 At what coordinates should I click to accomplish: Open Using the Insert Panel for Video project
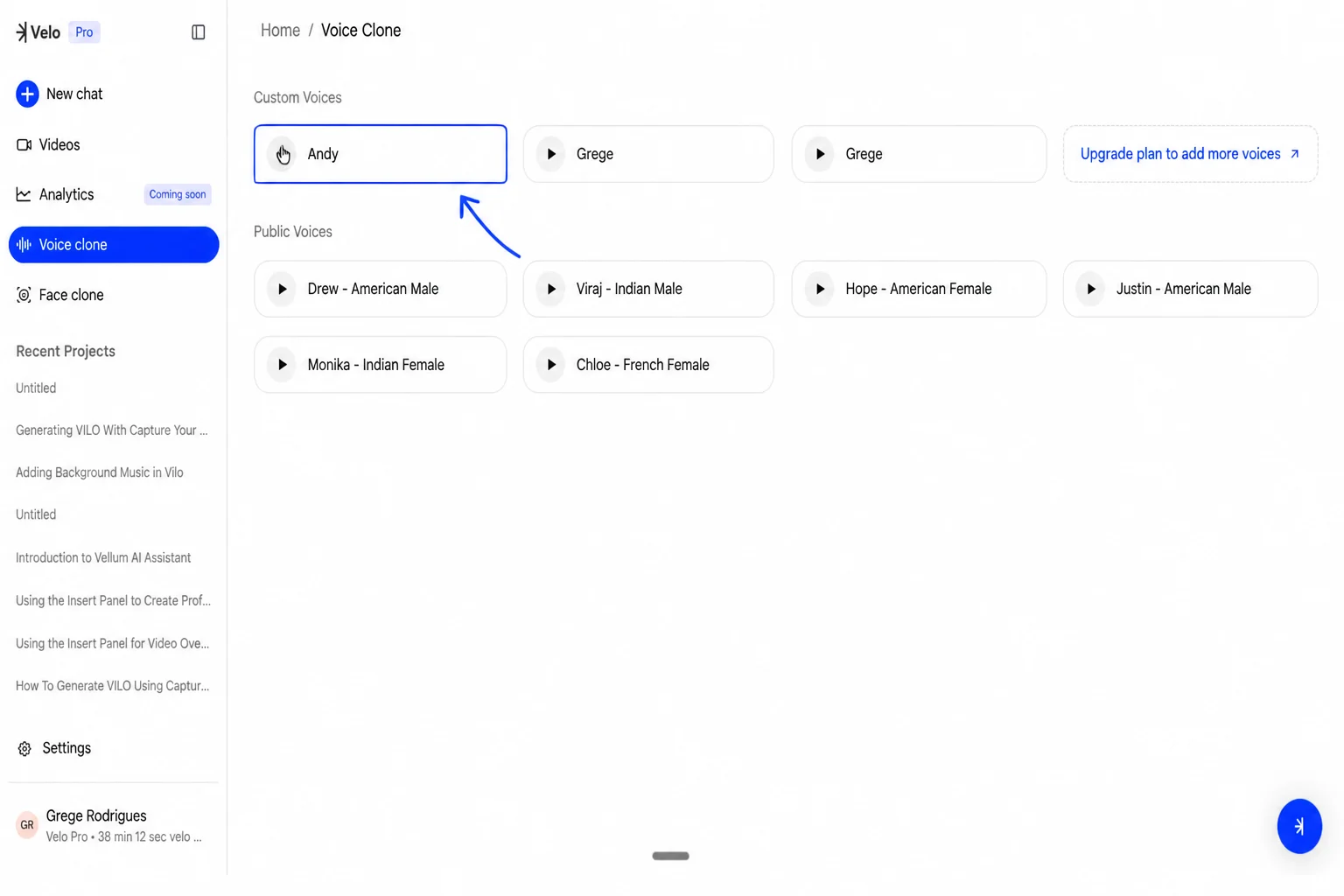(x=112, y=644)
